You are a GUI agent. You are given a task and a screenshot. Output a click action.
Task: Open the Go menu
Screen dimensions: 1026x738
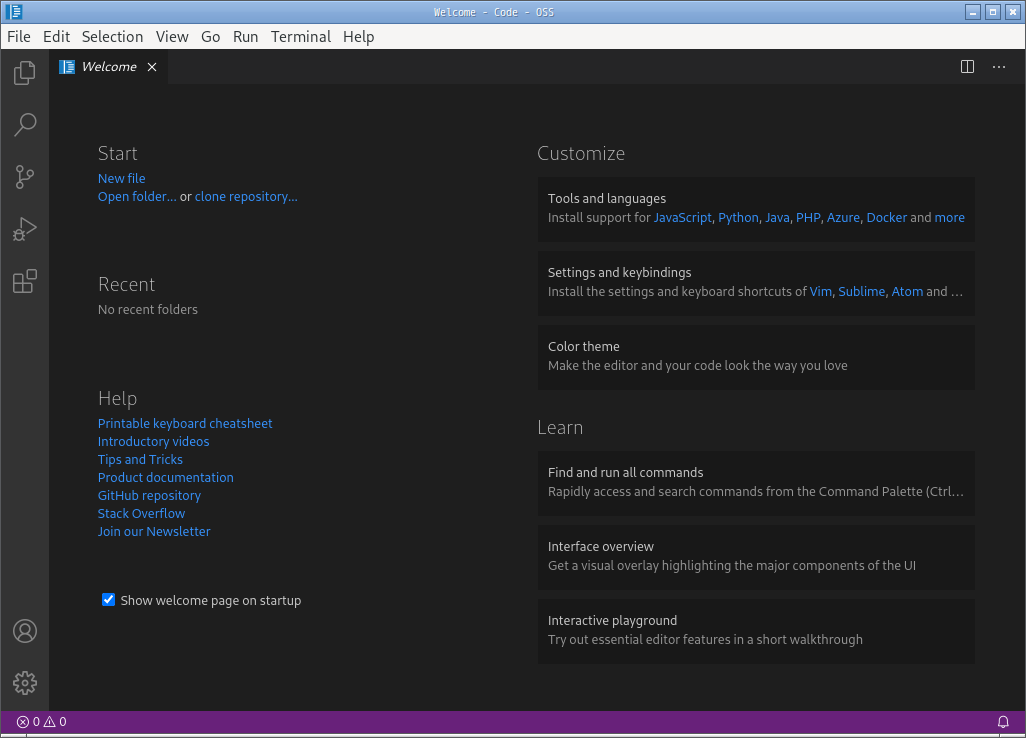click(210, 37)
